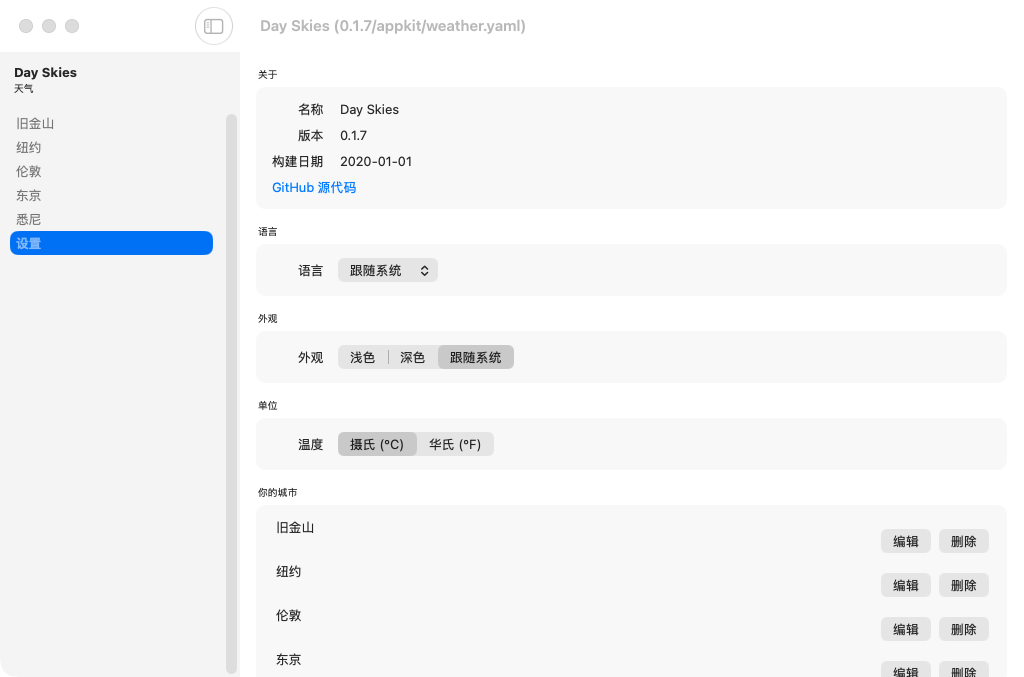Select the 设置 sidebar item
Image resolution: width=1024 pixels, height=677 pixels.
111,243
